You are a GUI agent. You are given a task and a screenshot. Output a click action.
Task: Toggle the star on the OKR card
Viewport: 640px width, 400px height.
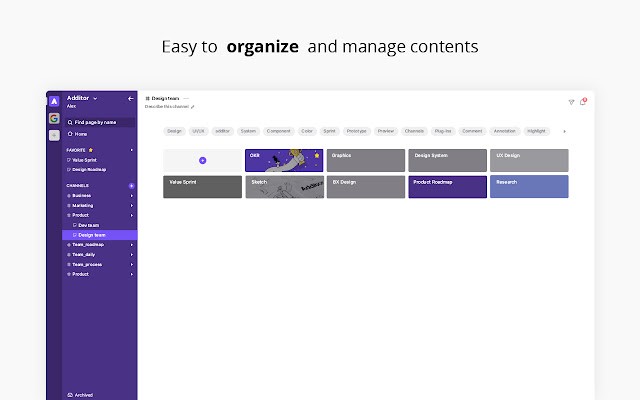point(317,155)
